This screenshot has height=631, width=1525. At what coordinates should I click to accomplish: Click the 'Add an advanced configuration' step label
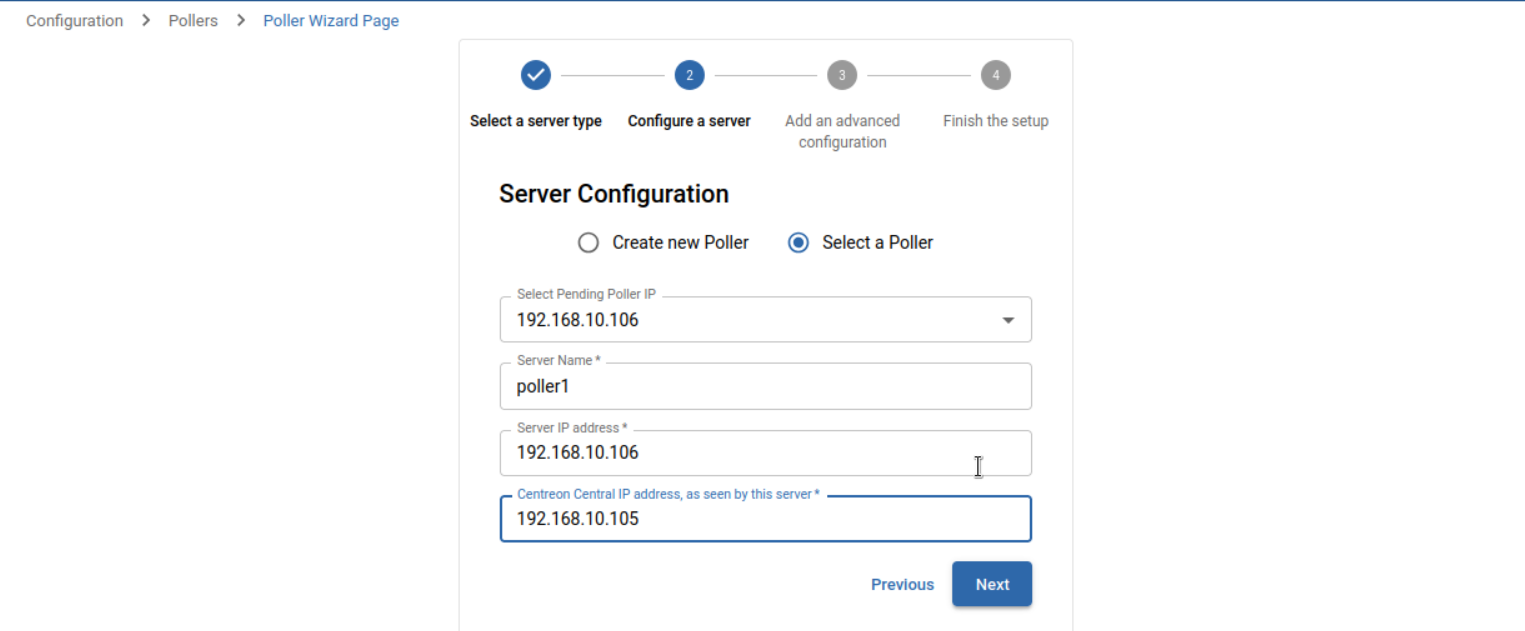click(842, 131)
